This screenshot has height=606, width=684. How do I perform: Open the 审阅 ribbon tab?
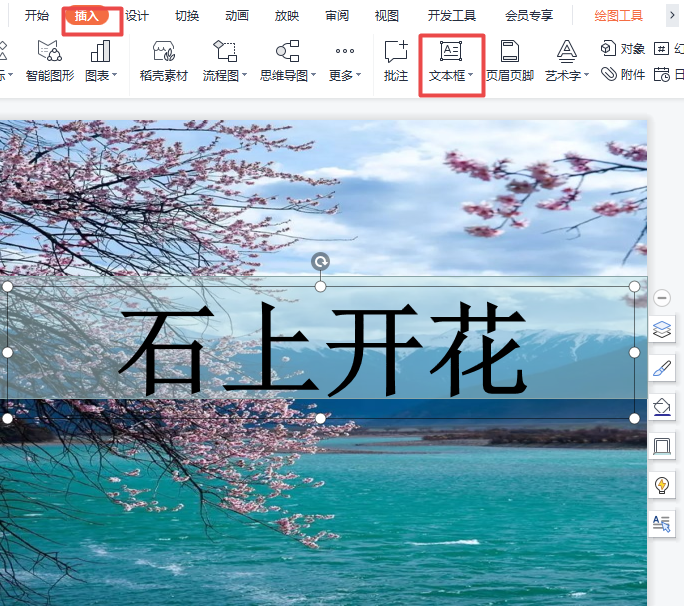[x=337, y=16]
